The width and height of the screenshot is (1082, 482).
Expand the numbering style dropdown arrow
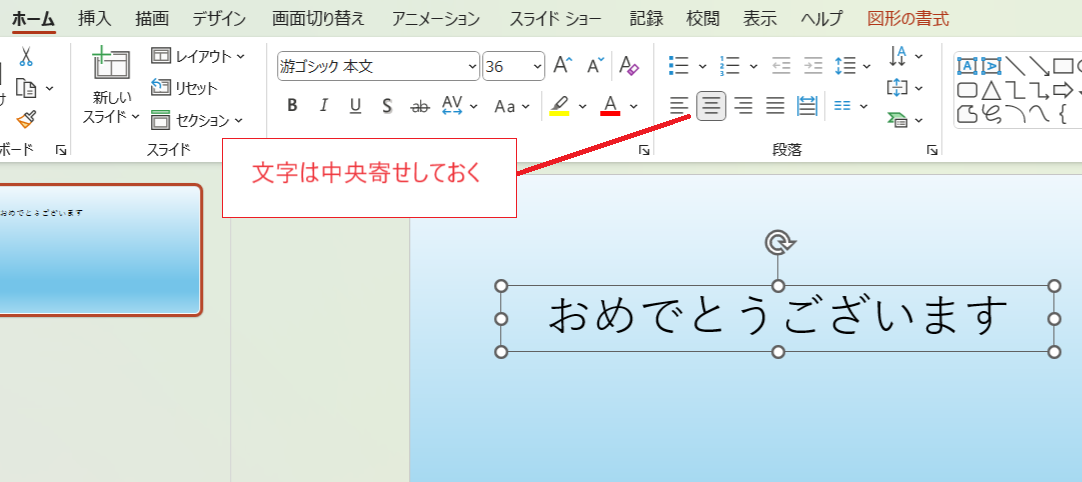click(x=754, y=66)
